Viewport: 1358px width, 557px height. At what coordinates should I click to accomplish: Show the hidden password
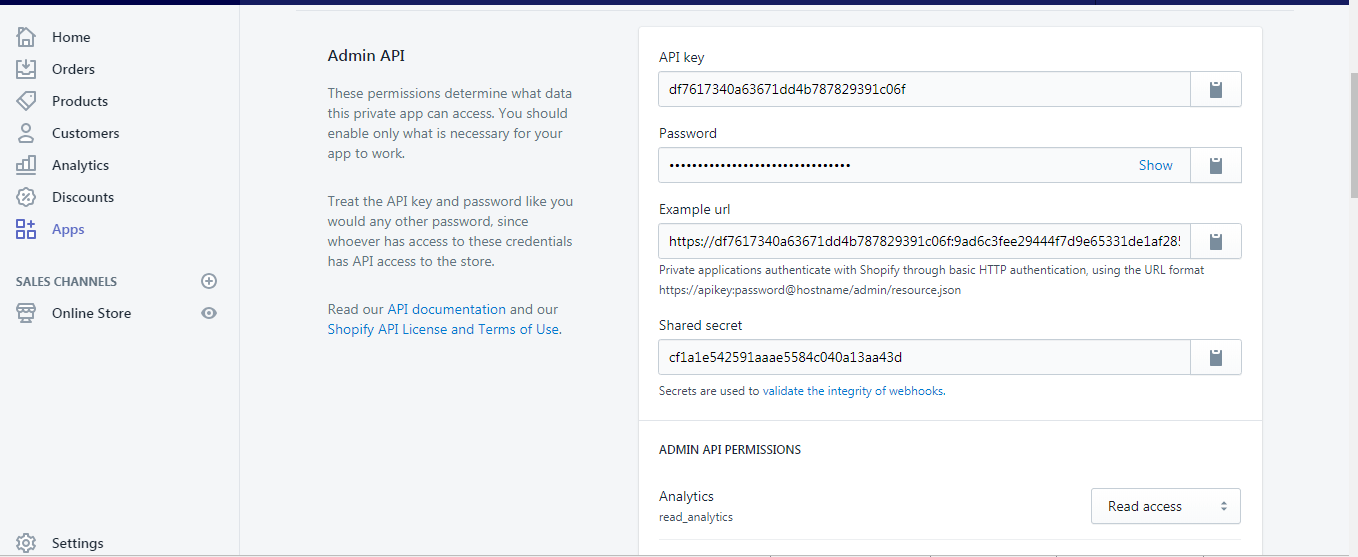point(1155,165)
